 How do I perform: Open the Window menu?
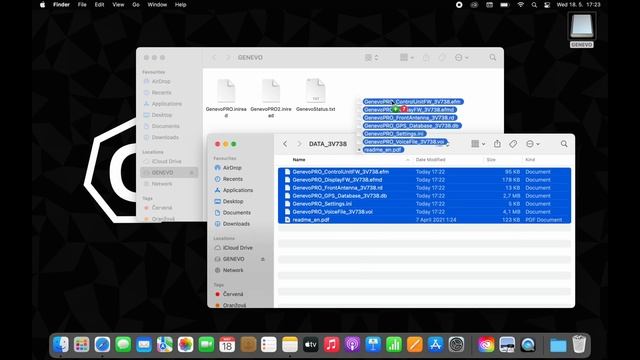click(x=157, y=5)
